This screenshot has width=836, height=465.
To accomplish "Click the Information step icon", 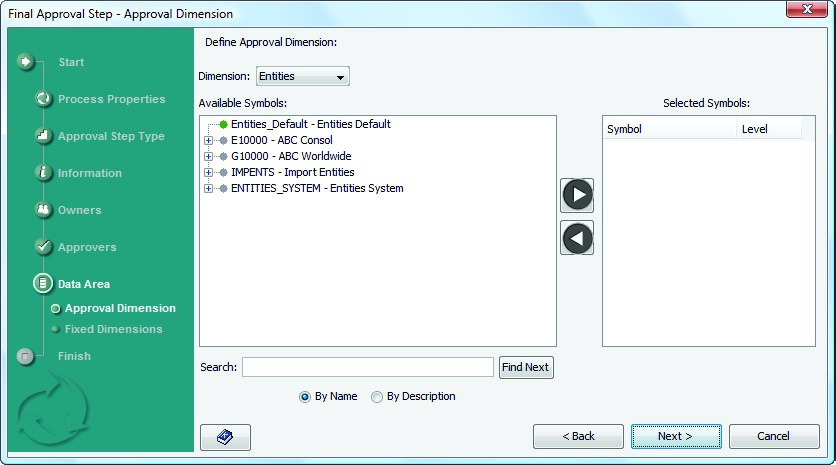I will coord(43,172).
